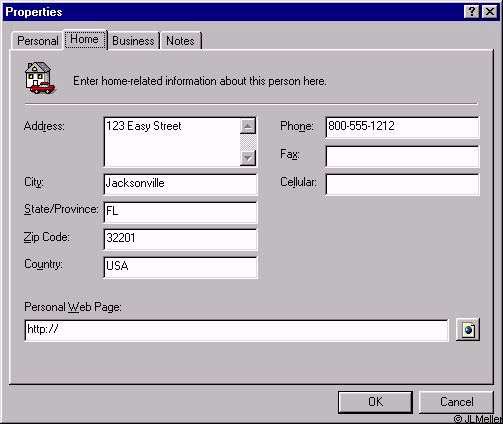Click the City field containing Jacksonville
503x424 pixels.
180,184
